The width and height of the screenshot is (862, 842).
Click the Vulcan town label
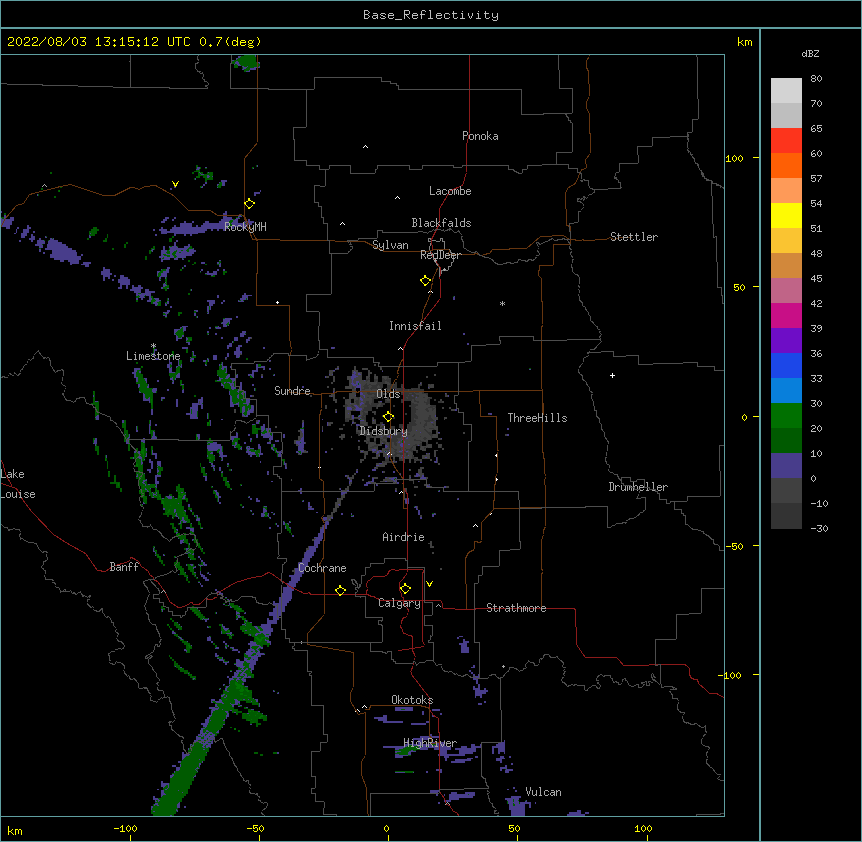(543, 792)
